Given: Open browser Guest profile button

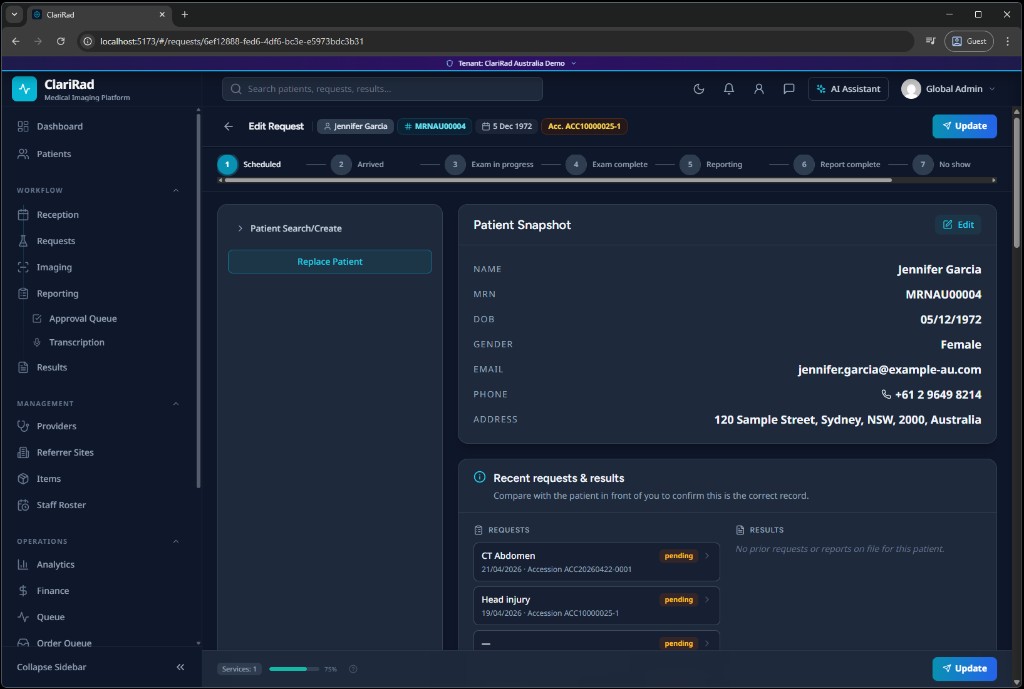Looking at the screenshot, I should tap(968, 41).
